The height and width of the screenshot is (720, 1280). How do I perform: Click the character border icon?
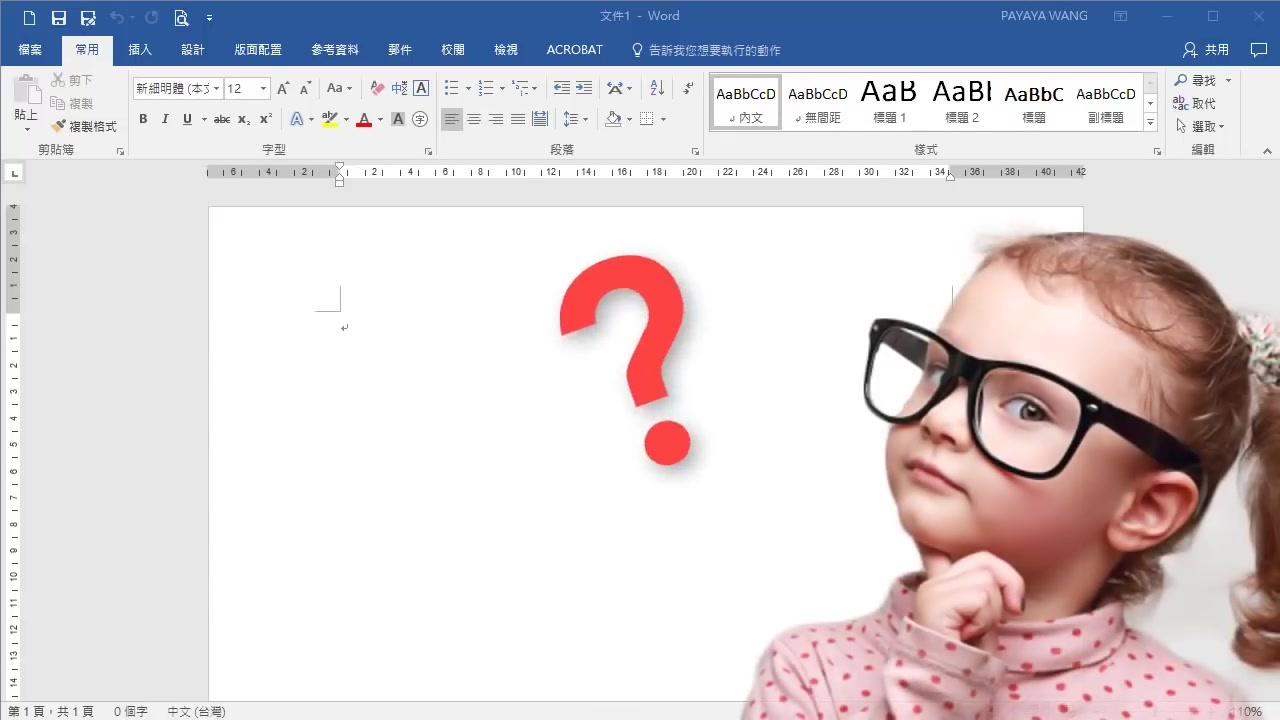pyautogui.click(x=421, y=88)
